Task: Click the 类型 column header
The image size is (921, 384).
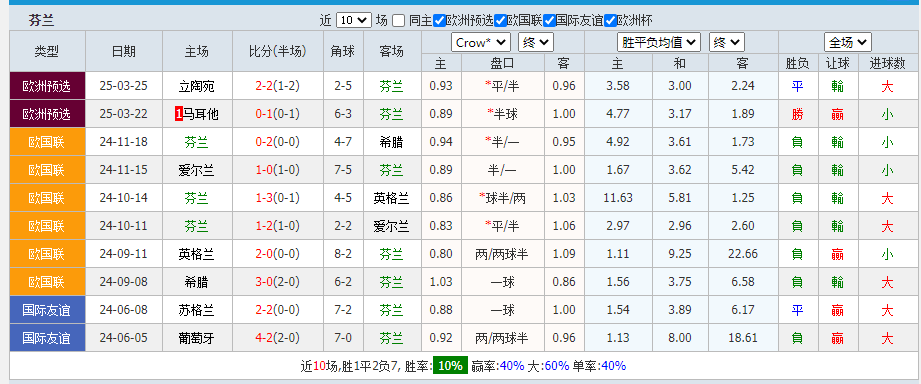Action: pos(47,51)
